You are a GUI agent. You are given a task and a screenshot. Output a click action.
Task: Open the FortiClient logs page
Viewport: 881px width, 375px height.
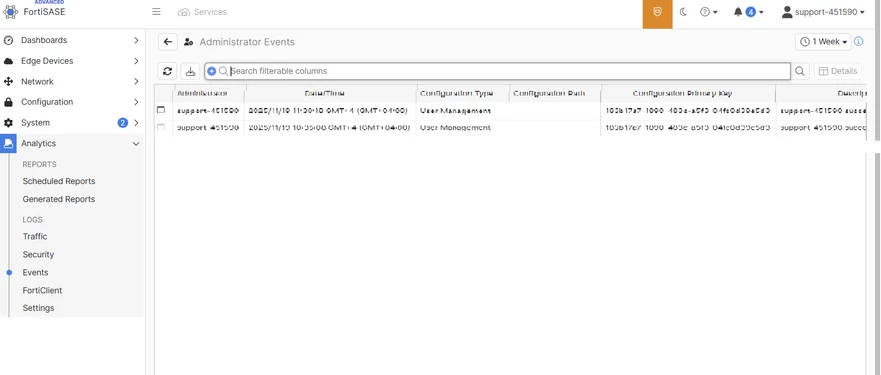coord(42,291)
